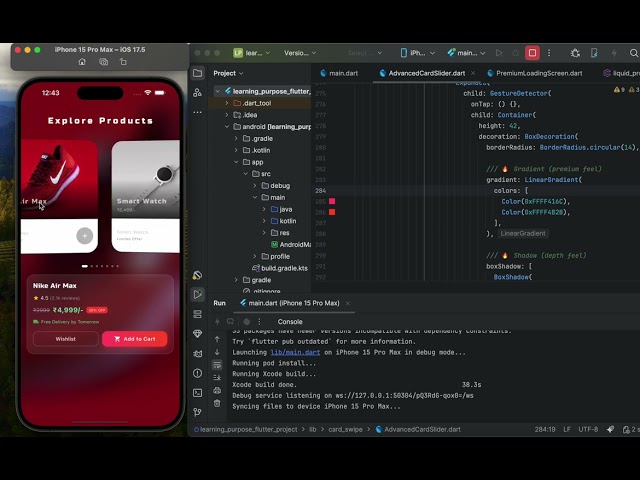Close the AdvancedCardSlider.dart tab
The height and width of the screenshot is (480, 640).
tap(473, 73)
